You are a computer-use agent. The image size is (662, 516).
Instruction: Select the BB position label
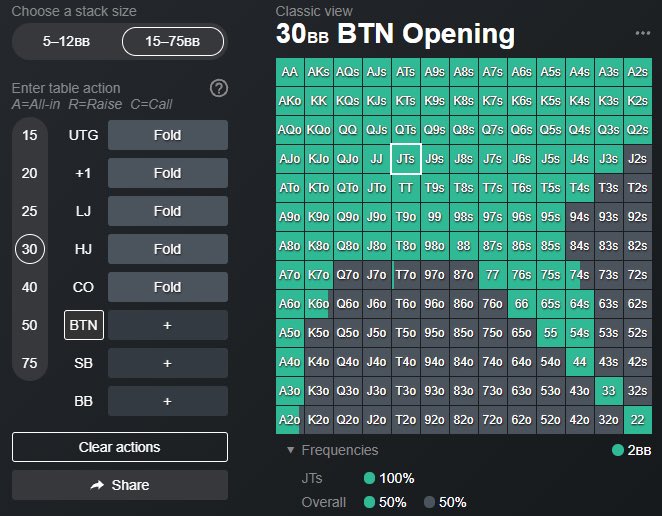[x=84, y=401]
